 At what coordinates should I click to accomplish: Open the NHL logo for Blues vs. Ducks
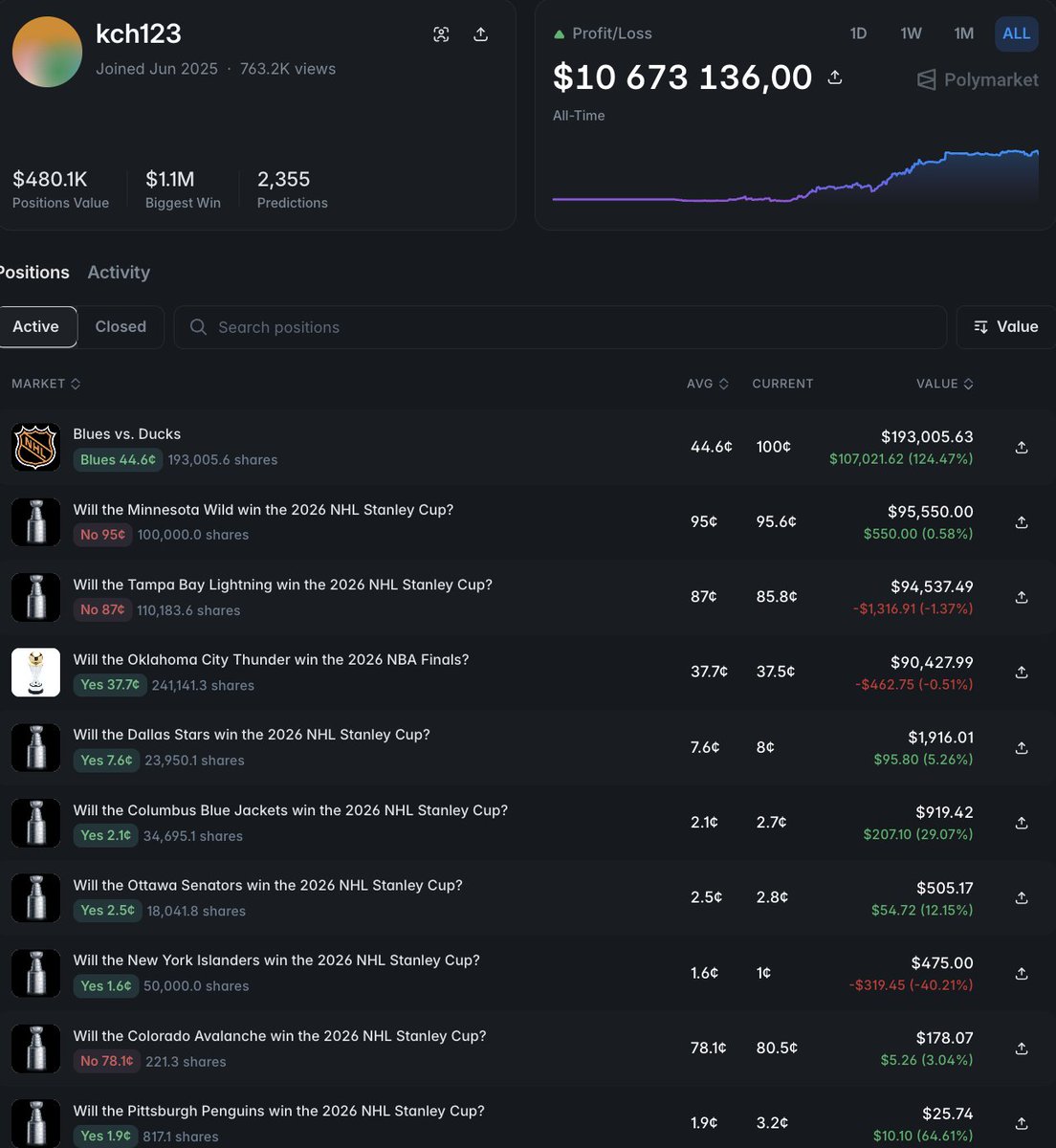[35, 447]
